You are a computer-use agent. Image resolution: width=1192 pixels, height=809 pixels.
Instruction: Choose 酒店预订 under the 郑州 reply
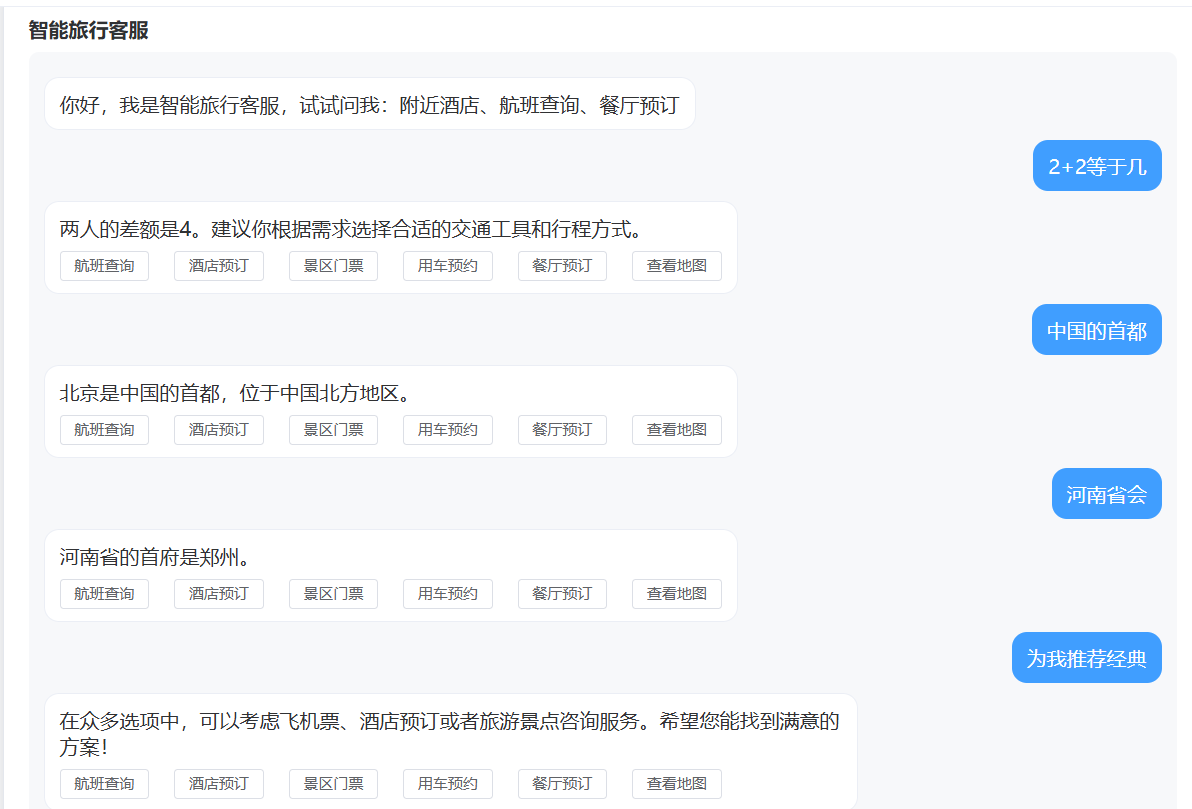pos(218,594)
